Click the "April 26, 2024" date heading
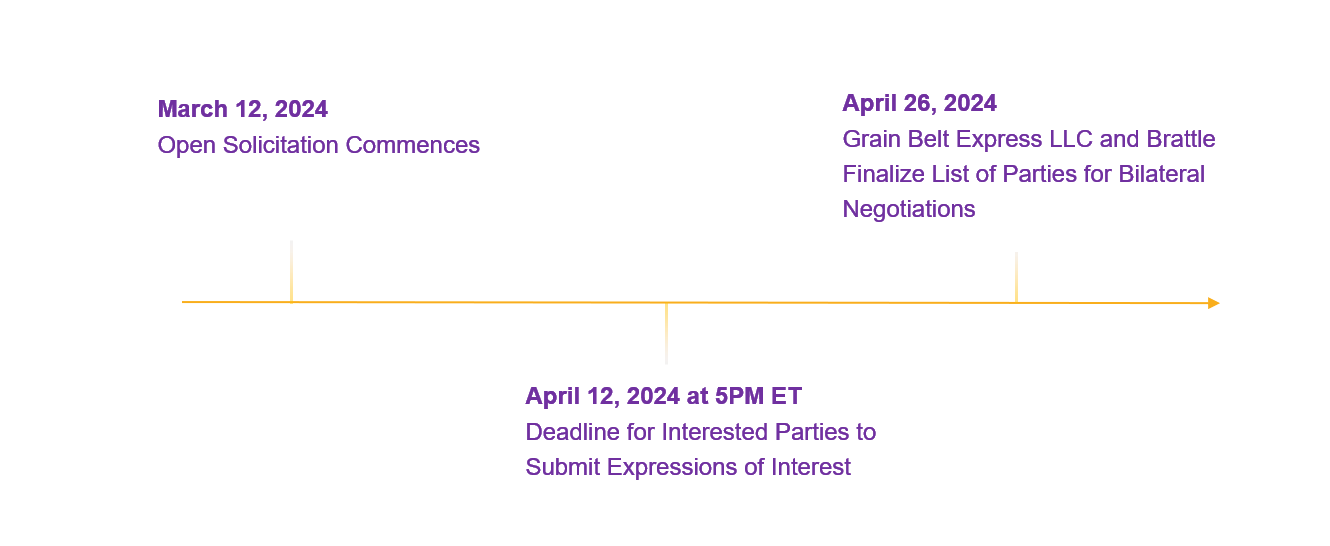Screen dimensions: 1330x546 [920, 103]
